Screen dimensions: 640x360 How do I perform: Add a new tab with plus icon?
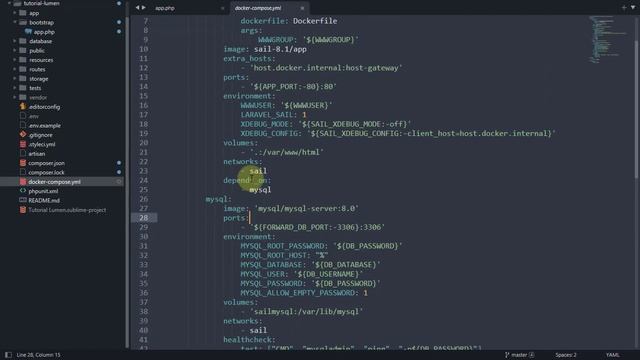(624, 8)
